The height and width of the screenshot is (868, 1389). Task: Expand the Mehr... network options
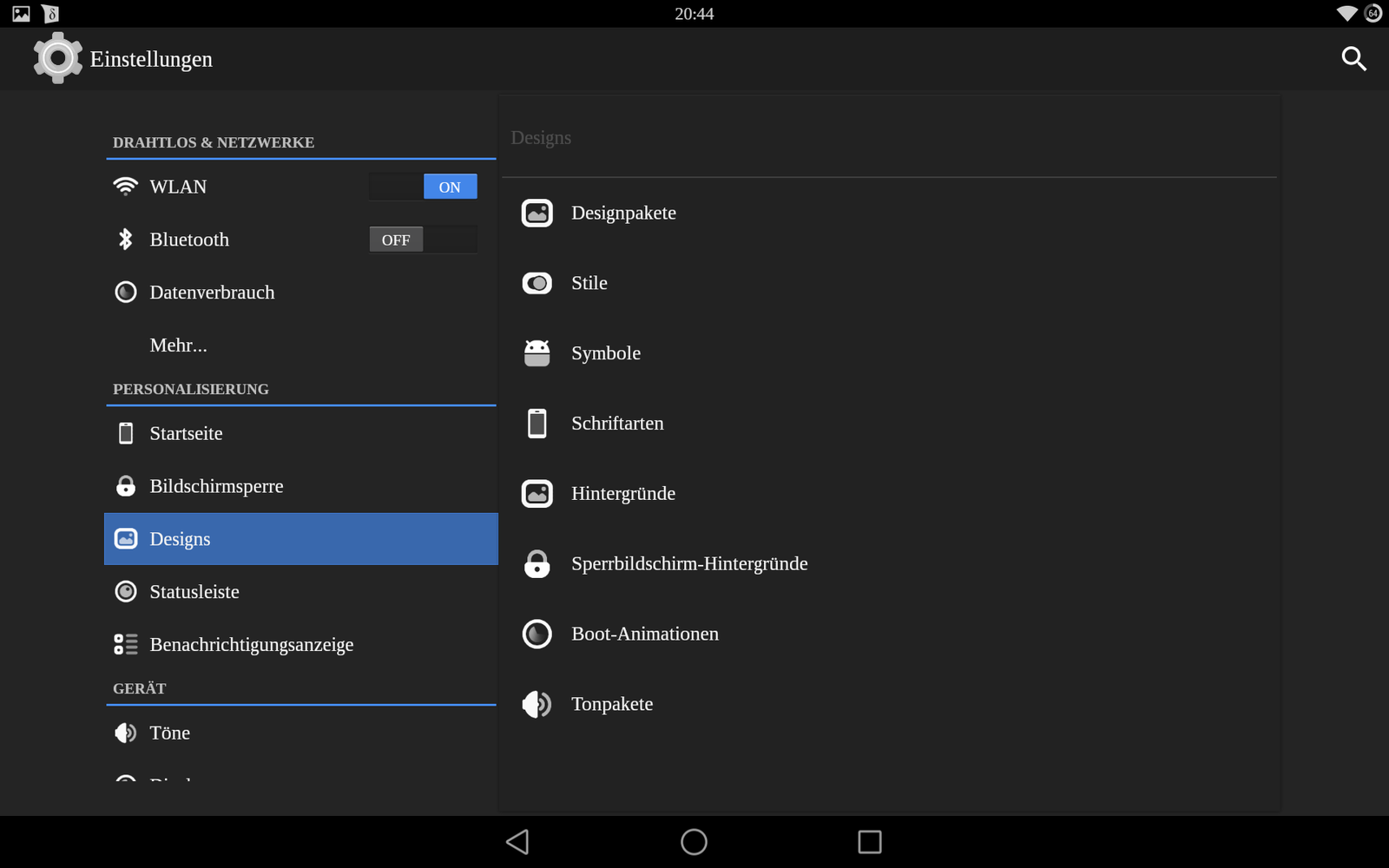178,345
